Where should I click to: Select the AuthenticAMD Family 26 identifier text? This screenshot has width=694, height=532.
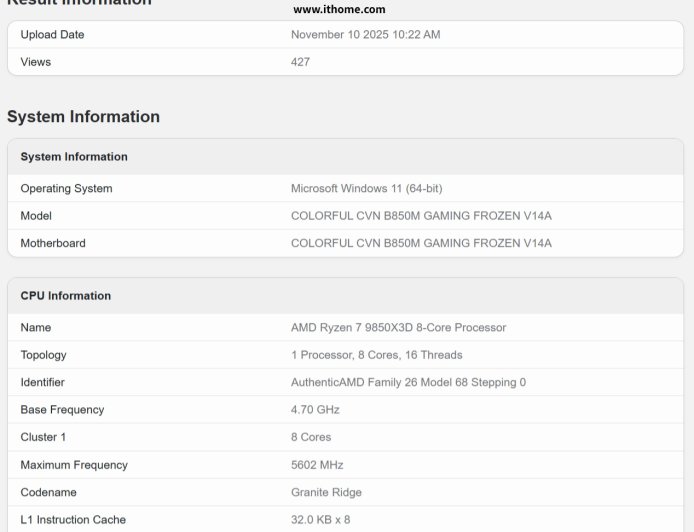tap(408, 383)
